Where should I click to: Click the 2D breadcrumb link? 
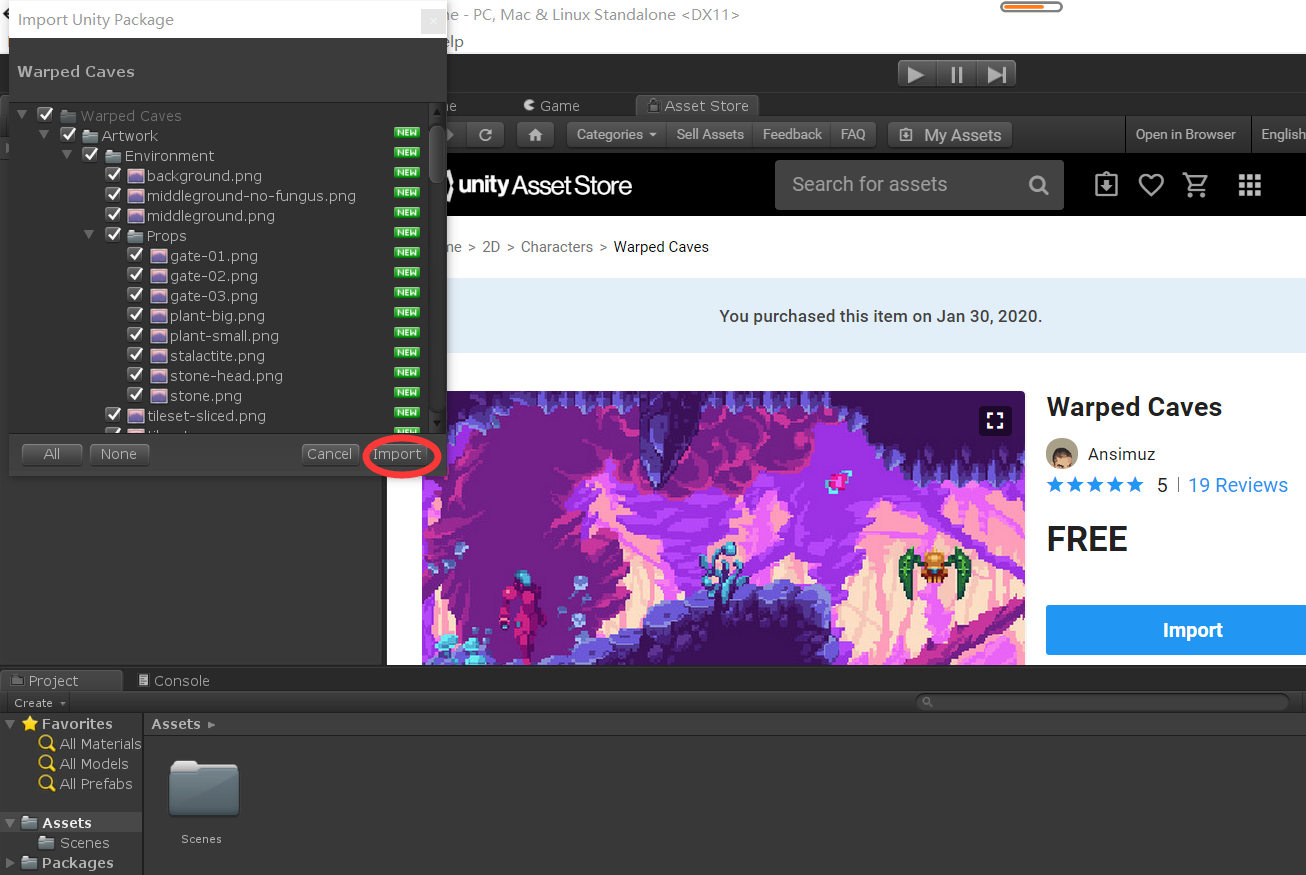pos(491,247)
